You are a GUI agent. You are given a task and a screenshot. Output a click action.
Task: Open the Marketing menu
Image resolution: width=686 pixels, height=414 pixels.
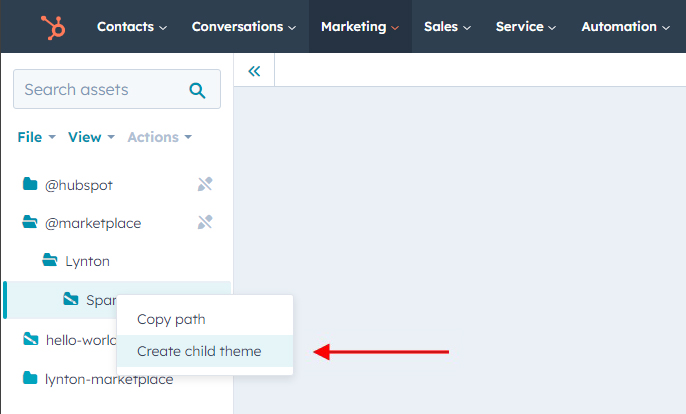tap(360, 27)
